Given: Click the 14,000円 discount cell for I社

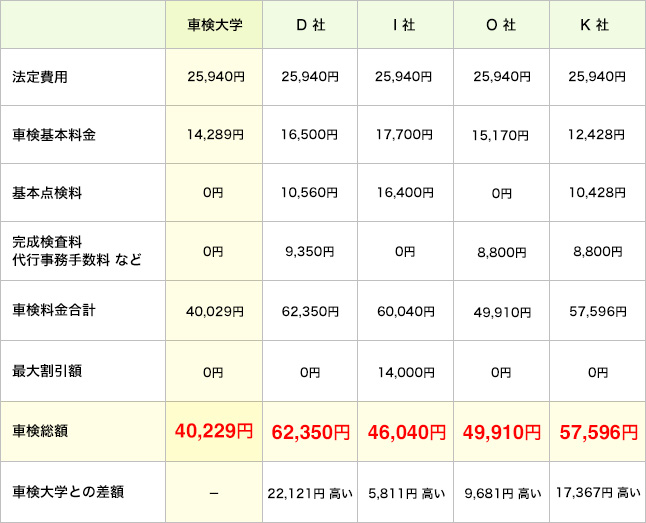Looking at the screenshot, I should click(x=405, y=372).
